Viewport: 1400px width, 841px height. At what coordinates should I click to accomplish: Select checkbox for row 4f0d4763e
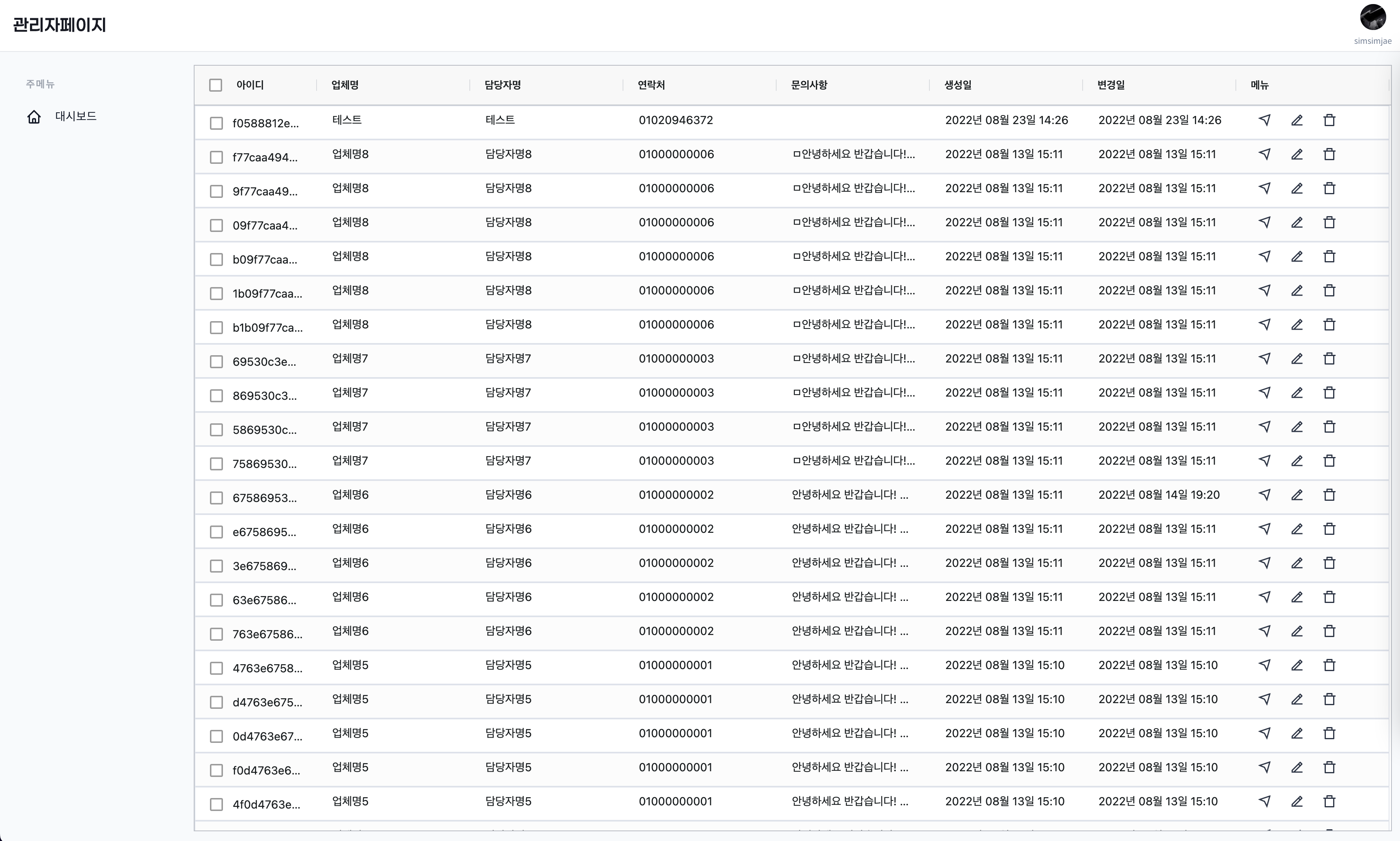[x=216, y=804]
